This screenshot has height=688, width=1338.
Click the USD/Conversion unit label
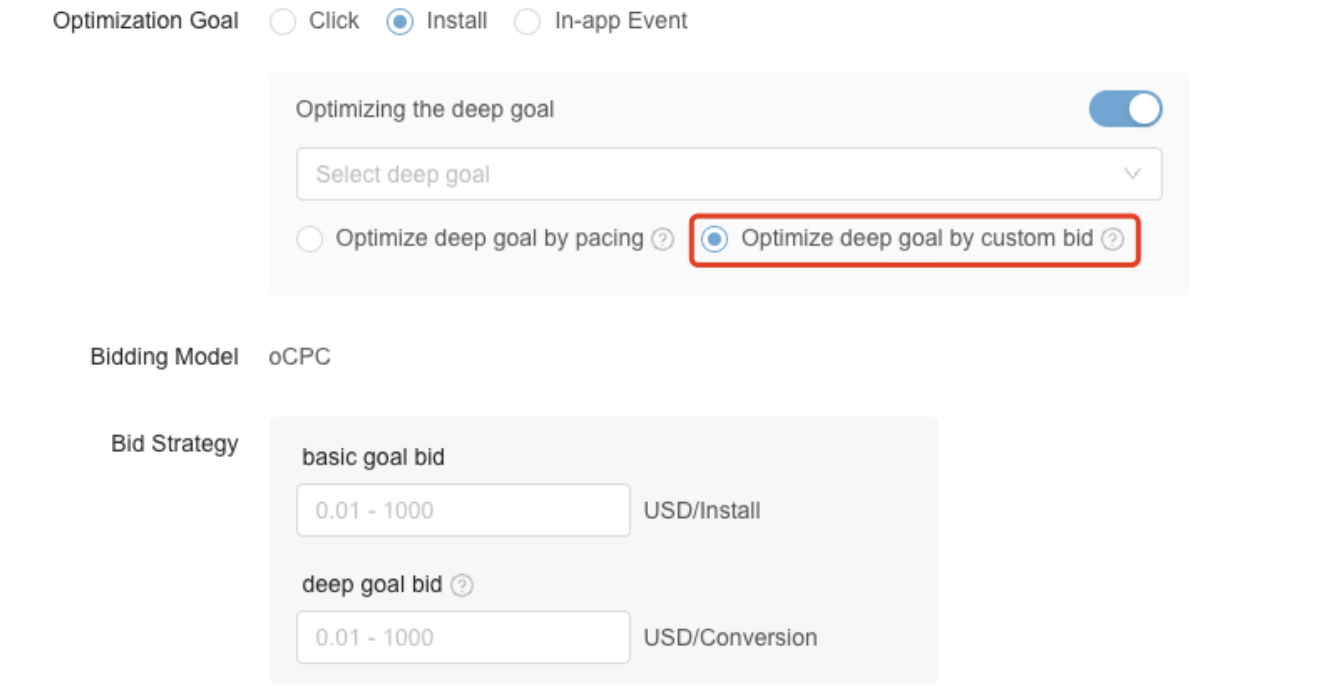(x=730, y=638)
